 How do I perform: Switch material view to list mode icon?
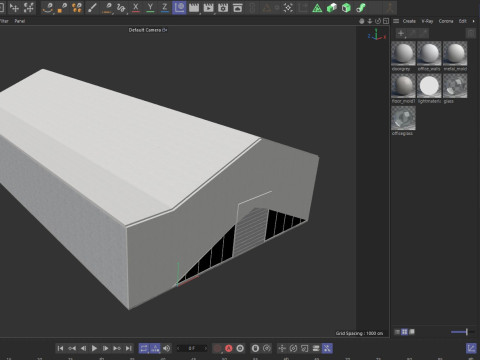(397, 332)
